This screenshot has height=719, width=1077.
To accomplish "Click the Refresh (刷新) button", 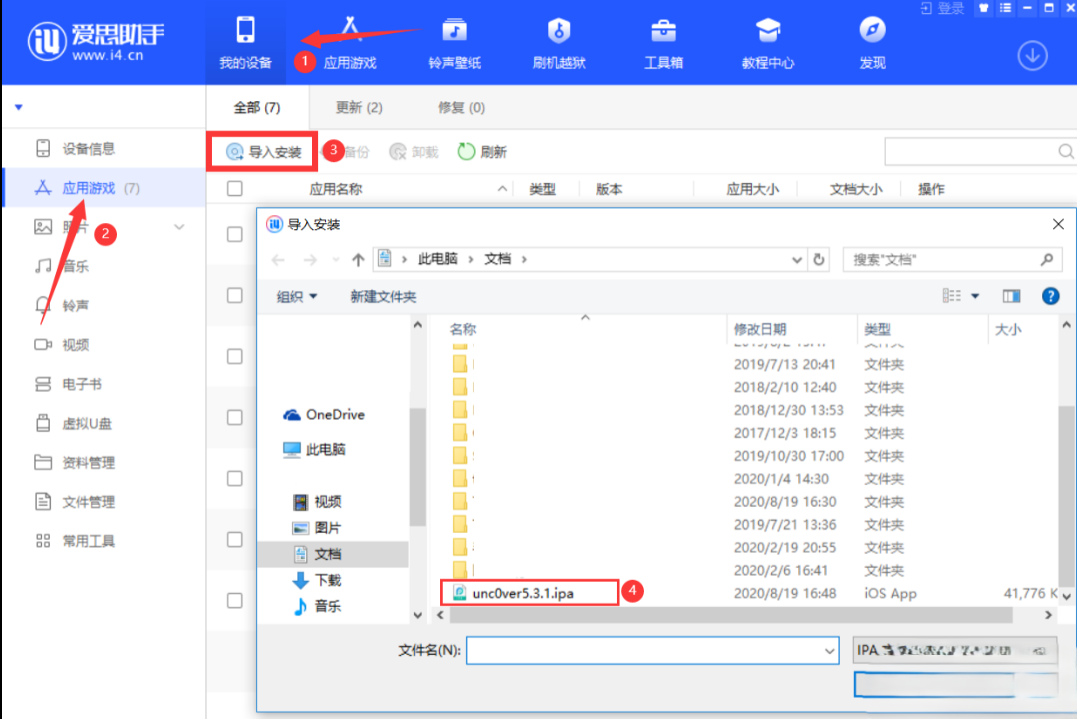I will click(x=481, y=152).
